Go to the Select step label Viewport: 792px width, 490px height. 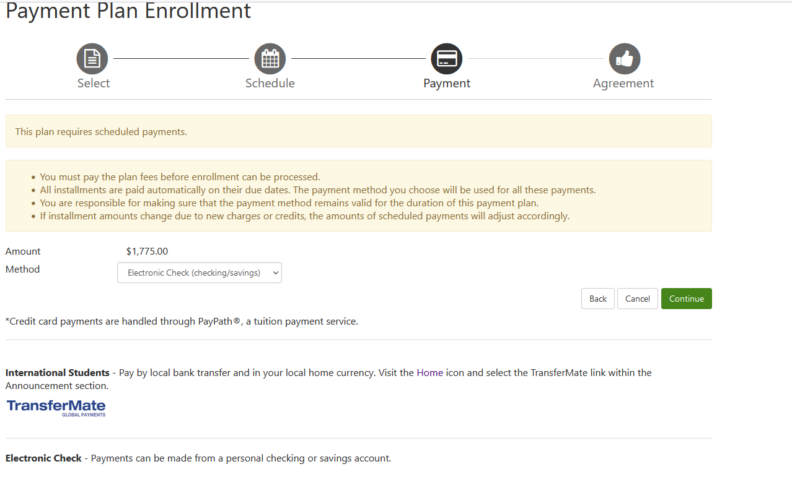(x=93, y=83)
